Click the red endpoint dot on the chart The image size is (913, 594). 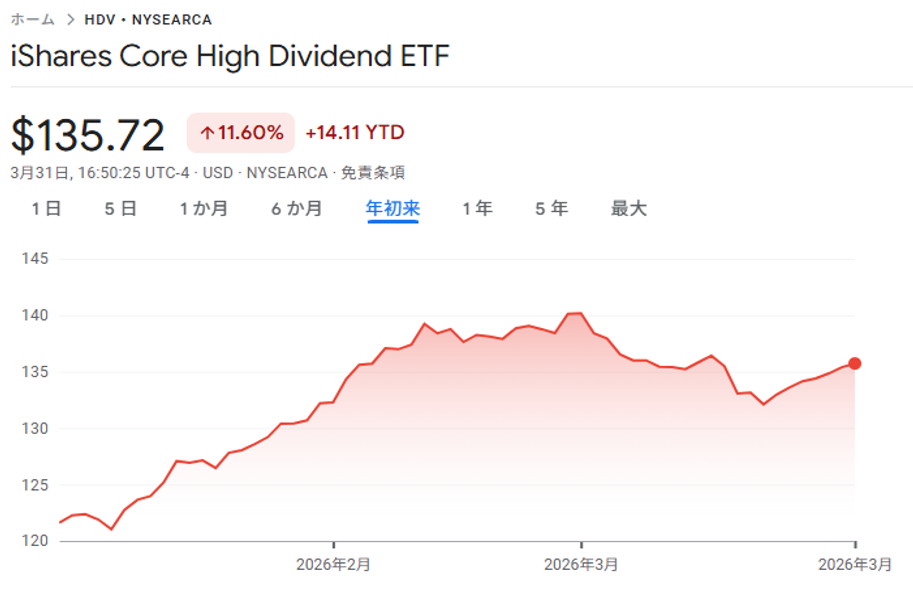tap(855, 363)
